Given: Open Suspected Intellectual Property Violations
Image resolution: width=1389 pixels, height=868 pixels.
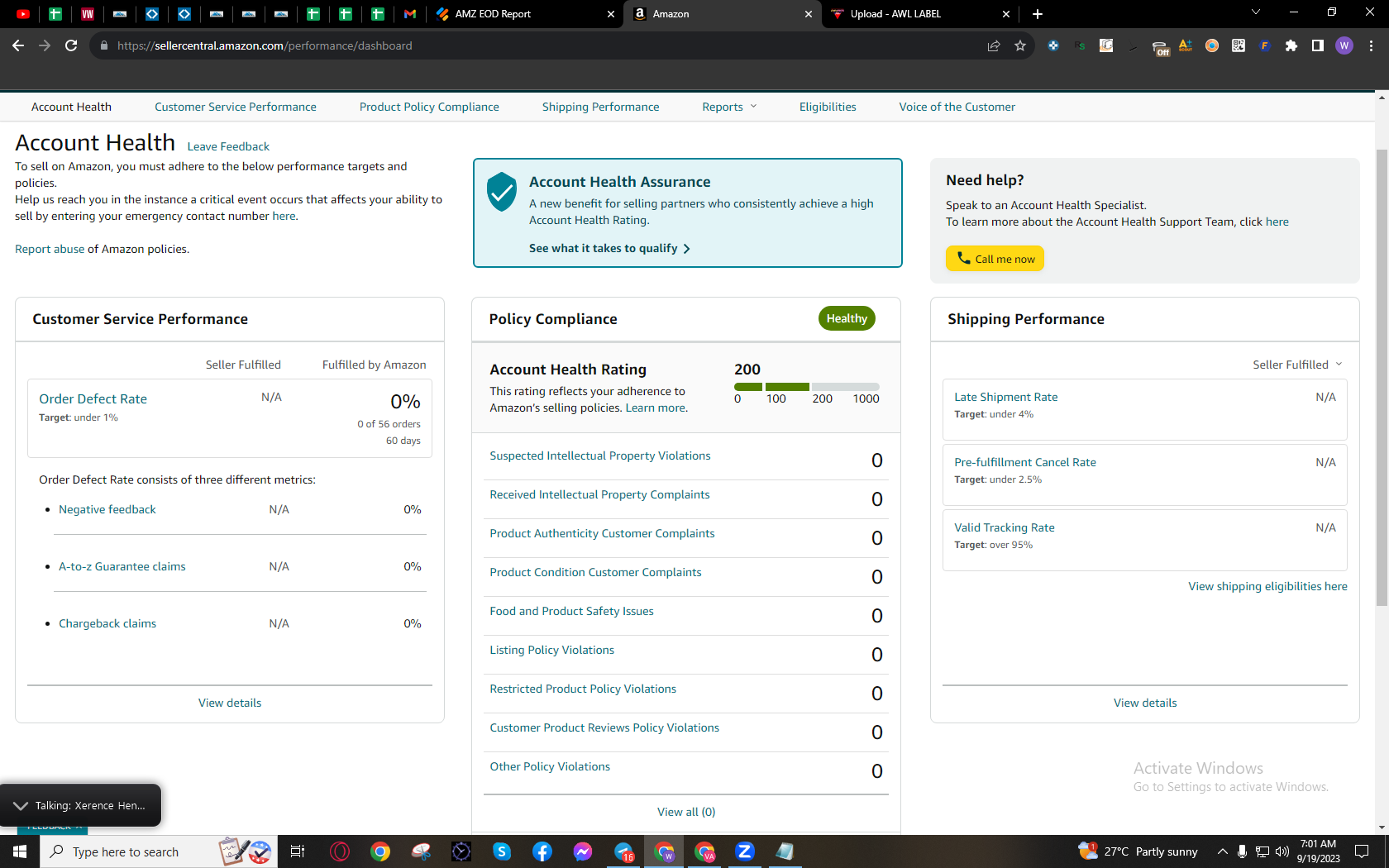Looking at the screenshot, I should (600, 455).
